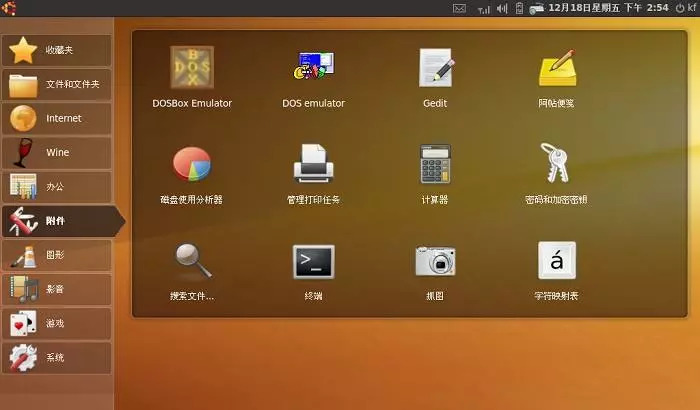Start the Gedit text editor

click(436, 67)
